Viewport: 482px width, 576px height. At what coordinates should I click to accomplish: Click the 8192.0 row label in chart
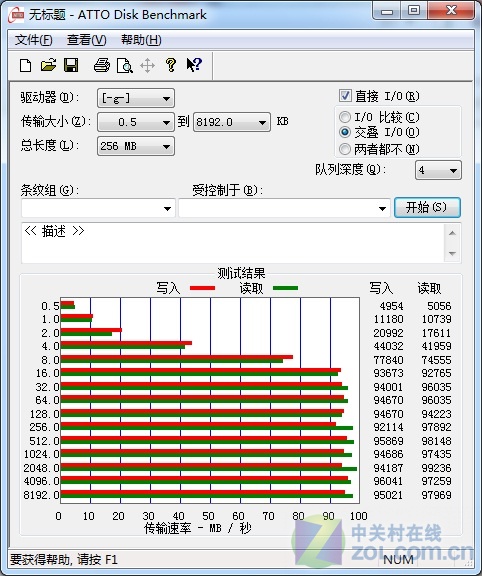click(41, 495)
